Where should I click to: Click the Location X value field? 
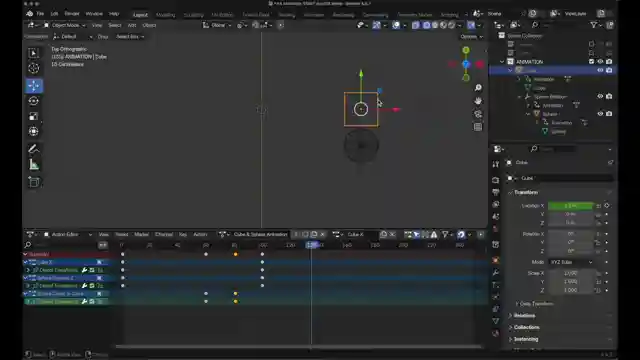[571, 206]
